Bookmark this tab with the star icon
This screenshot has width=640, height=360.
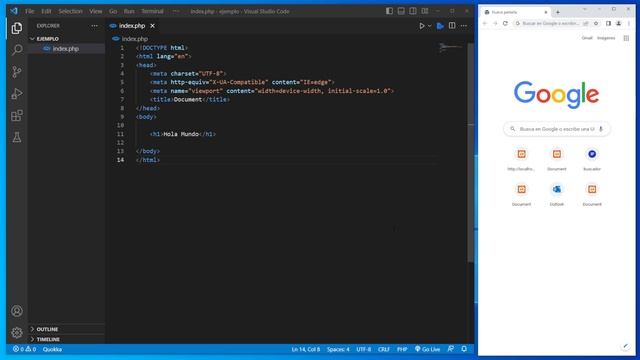pos(596,24)
